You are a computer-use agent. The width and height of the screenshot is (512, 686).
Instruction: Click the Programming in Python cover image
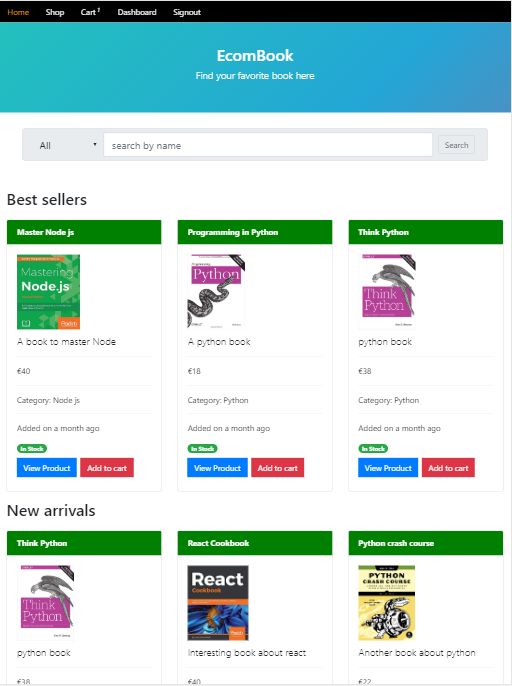pos(216,291)
